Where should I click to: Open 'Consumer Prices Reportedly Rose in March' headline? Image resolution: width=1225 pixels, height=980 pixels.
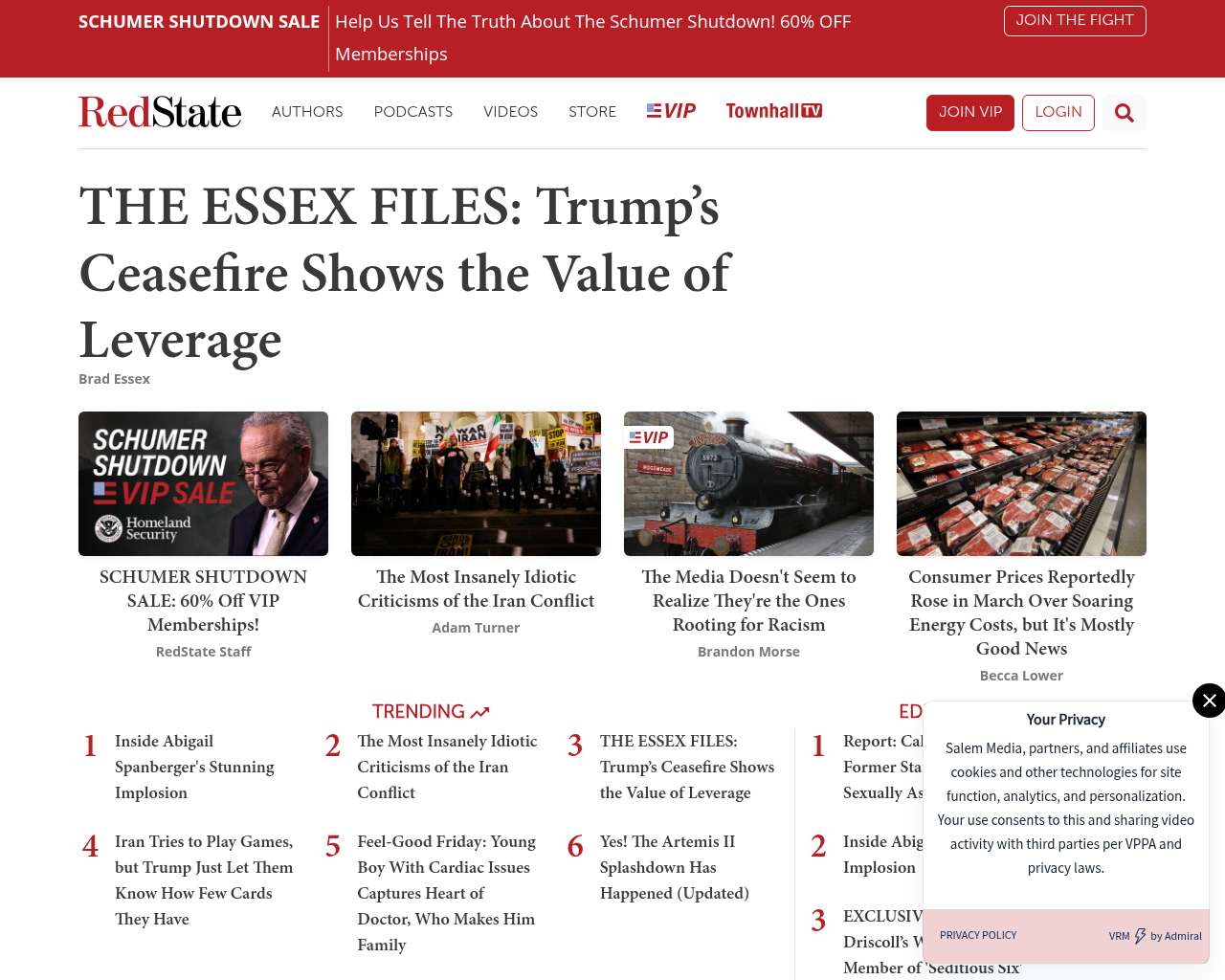coord(1021,612)
